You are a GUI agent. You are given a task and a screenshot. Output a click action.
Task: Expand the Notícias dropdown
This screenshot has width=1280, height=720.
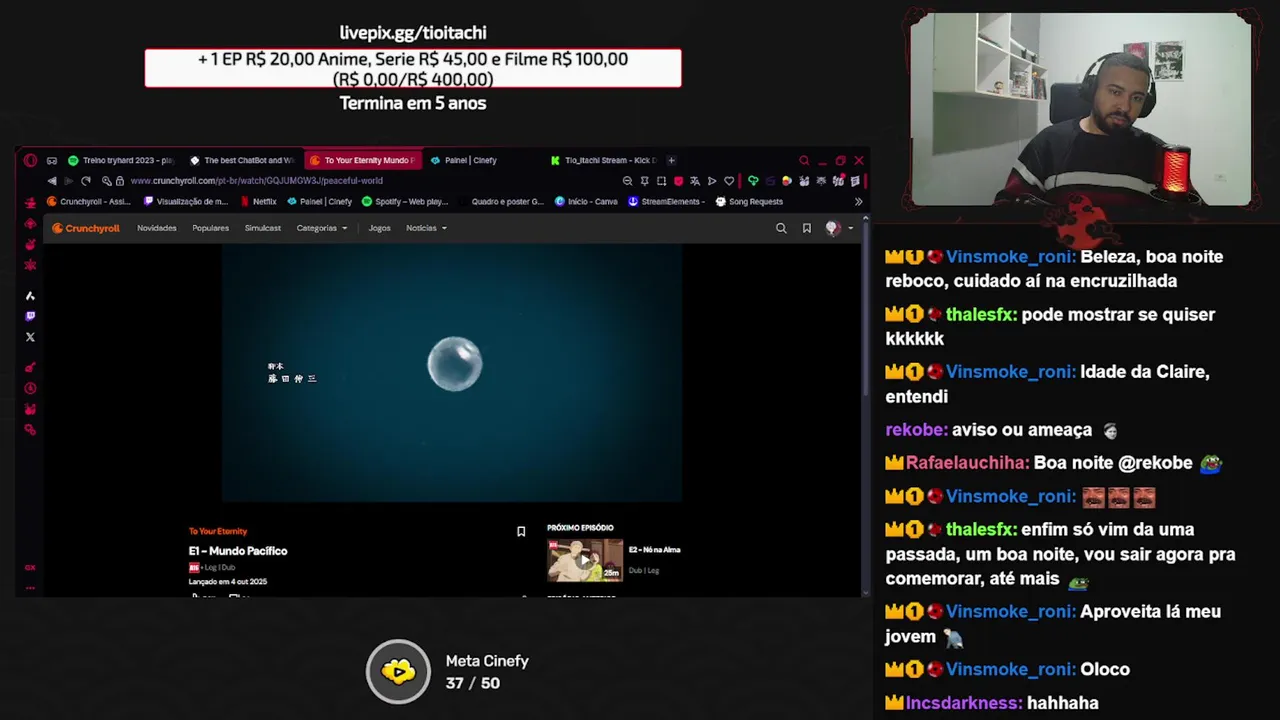[426, 228]
